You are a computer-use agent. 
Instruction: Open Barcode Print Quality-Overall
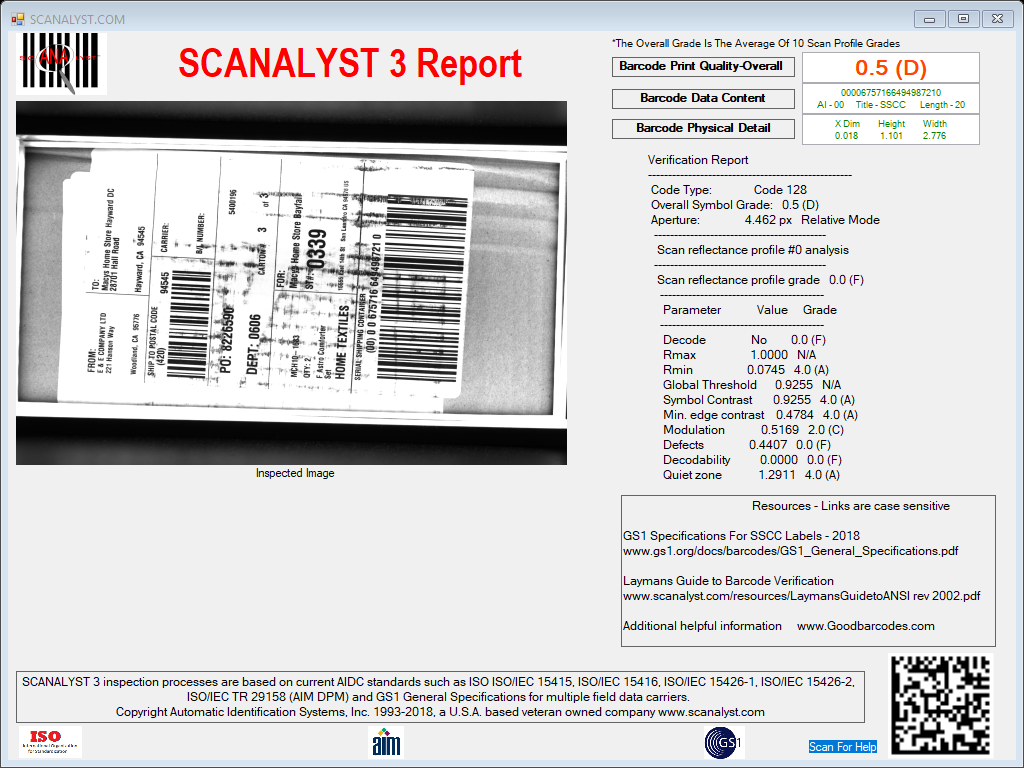tap(703, 67)
